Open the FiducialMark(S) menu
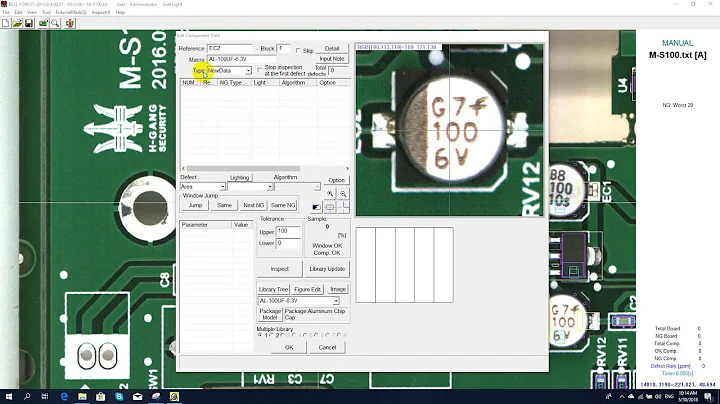The height and width of the screenshot is (404, 720). click(71, 12)
